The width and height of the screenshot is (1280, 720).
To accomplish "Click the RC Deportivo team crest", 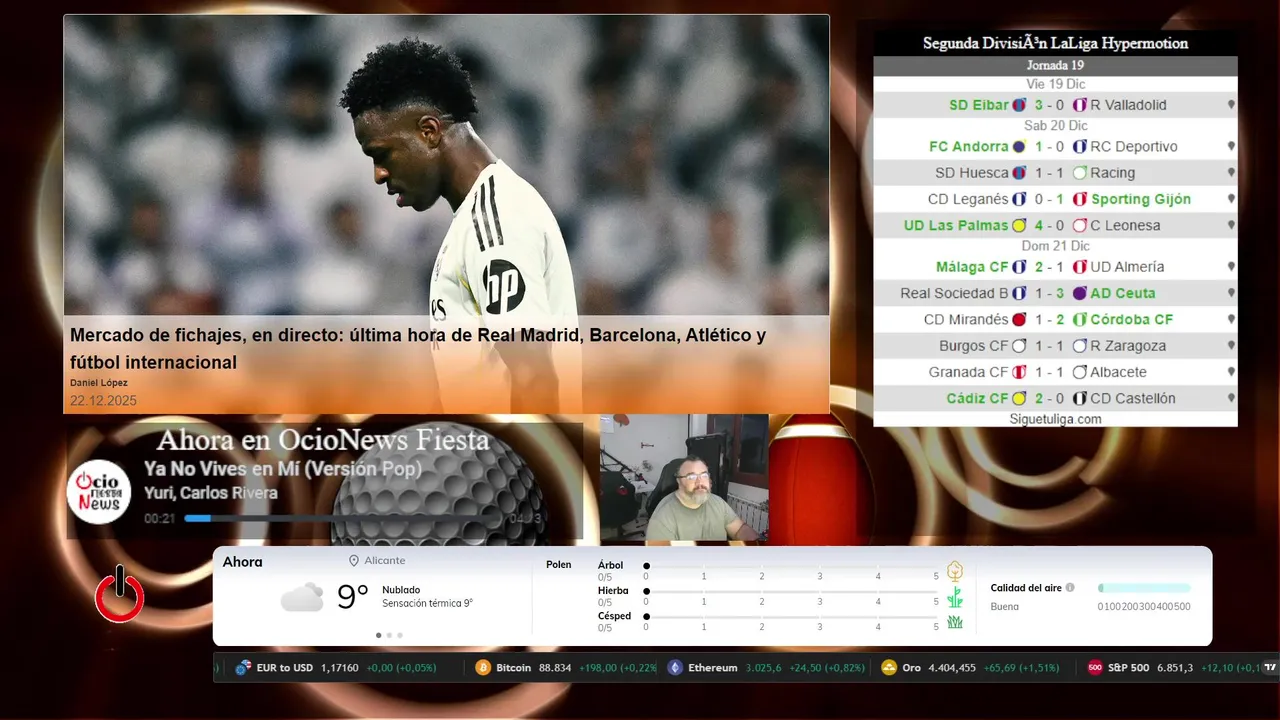I will coord(1080,147).
